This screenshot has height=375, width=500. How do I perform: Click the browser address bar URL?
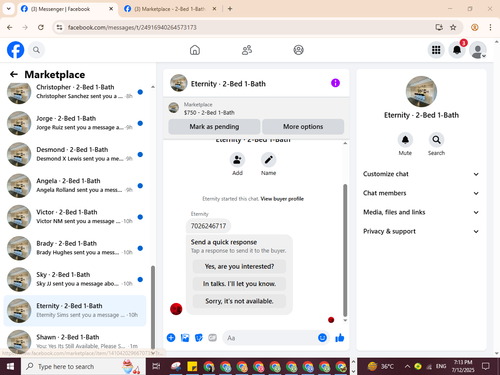tap(132, 27)
